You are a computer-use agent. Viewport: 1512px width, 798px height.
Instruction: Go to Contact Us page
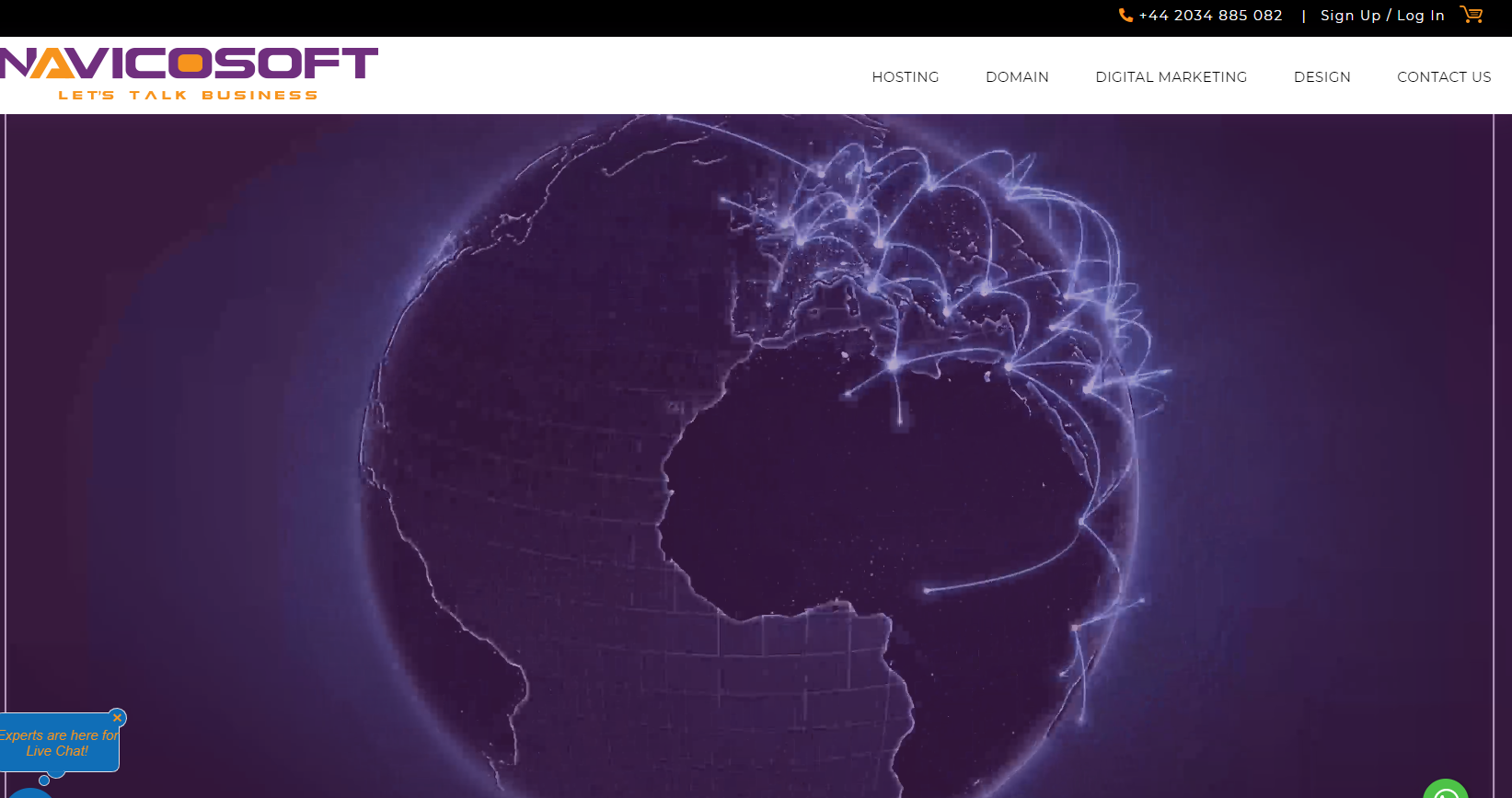pos(1444,77)
